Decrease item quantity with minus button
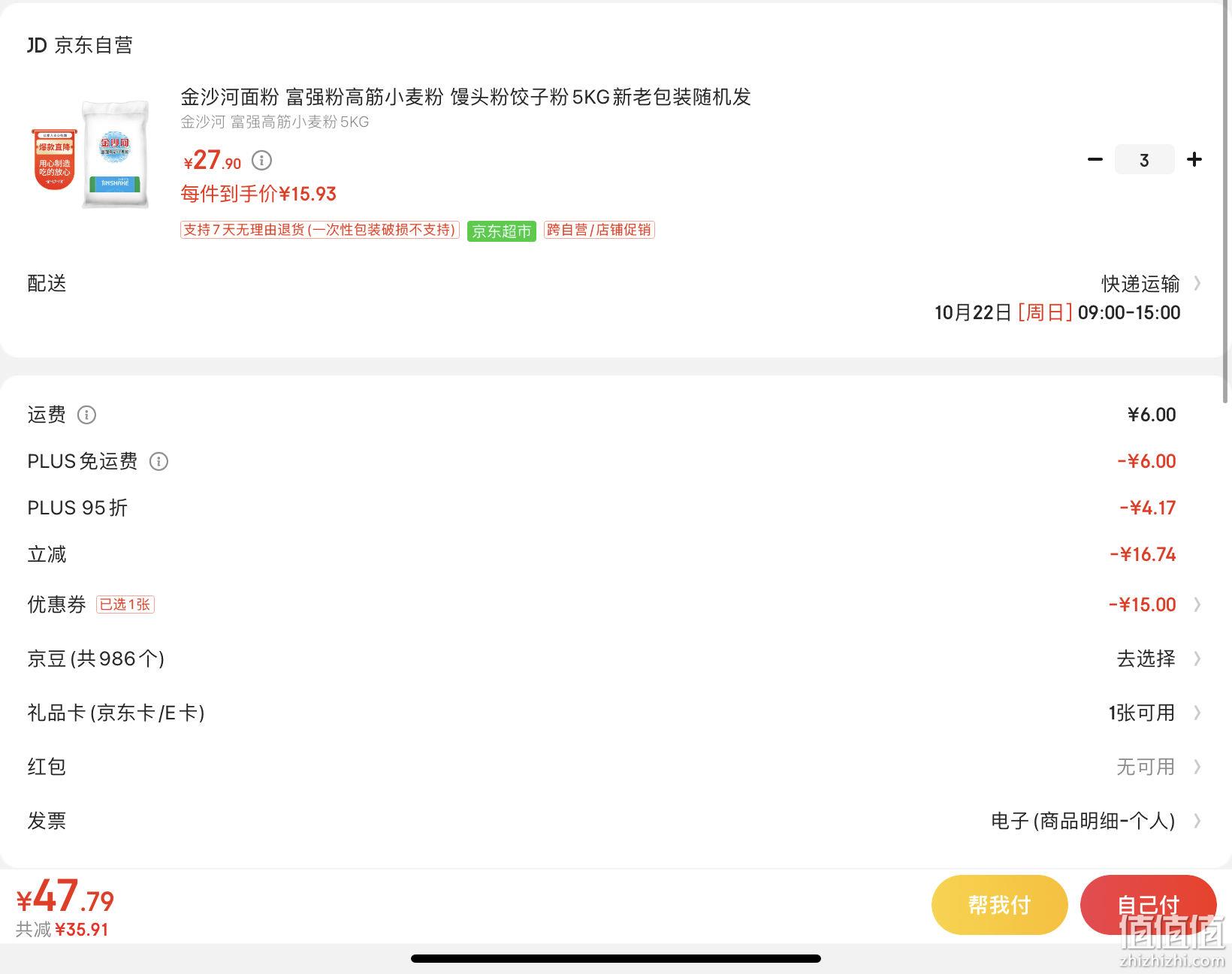 [1095, 159]
